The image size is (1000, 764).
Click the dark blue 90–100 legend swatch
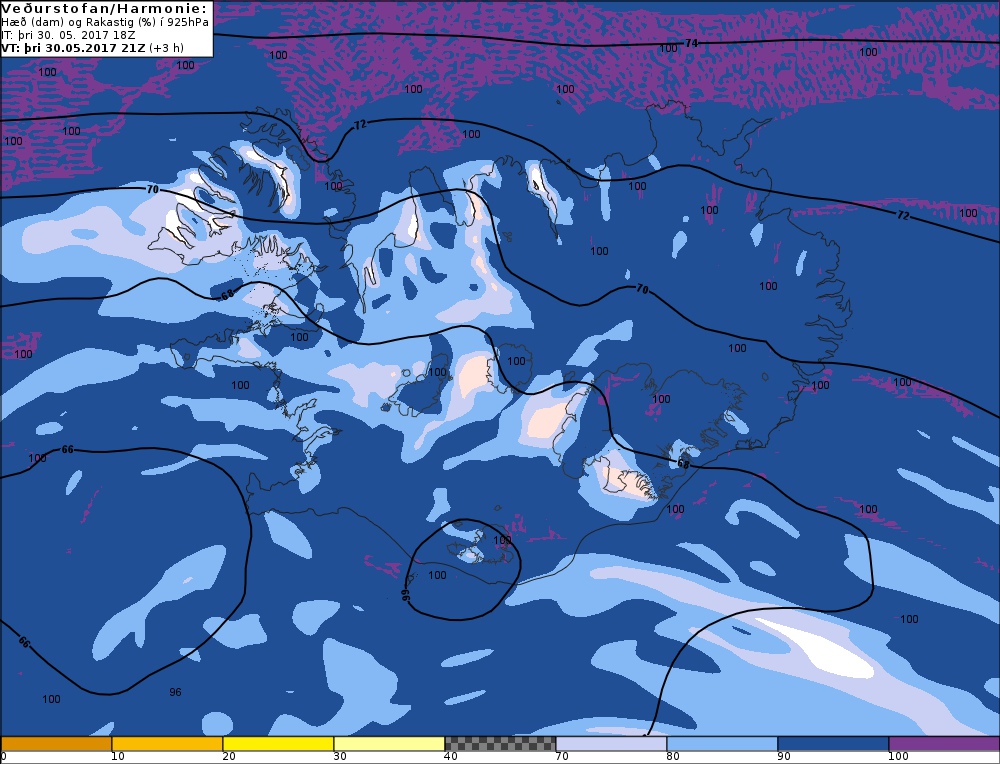(x=833, y=744)
